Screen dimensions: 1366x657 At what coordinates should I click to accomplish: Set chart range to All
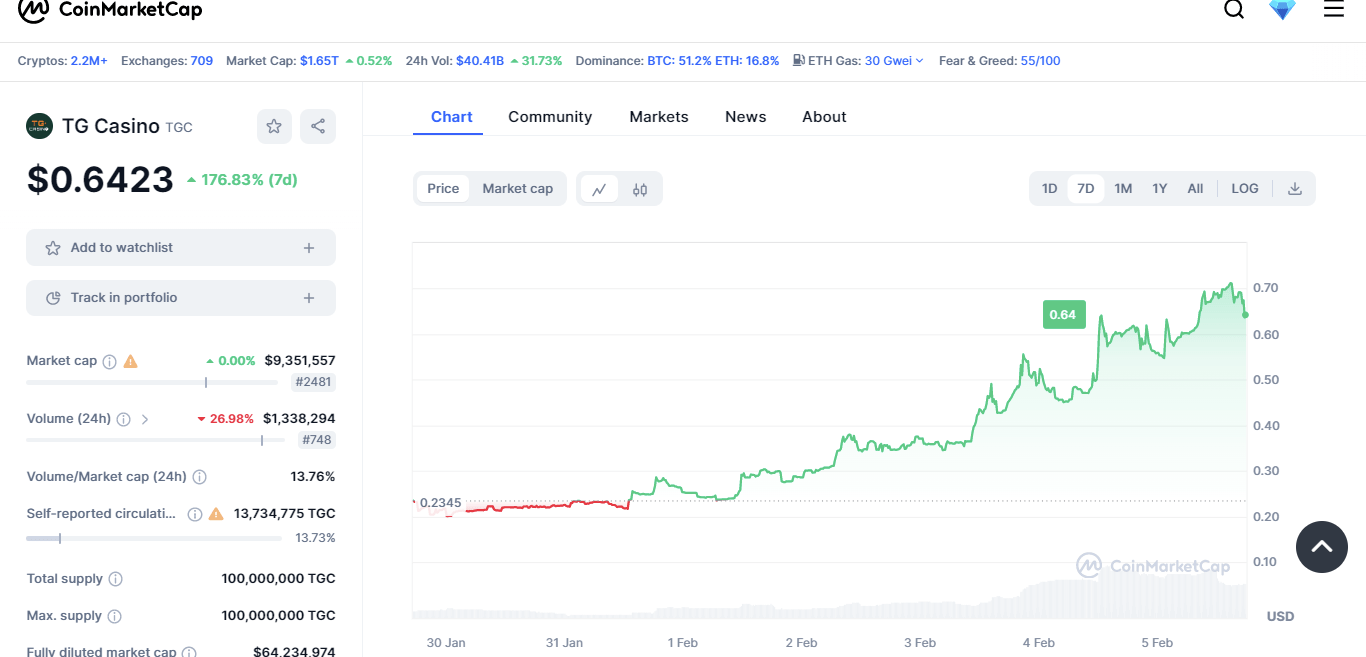pos(1195,189)
